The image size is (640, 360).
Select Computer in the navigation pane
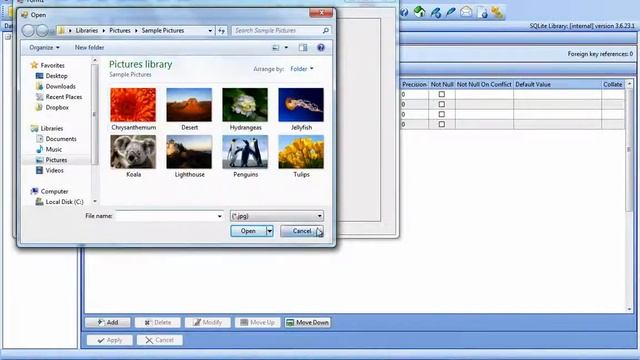point(49,191)
